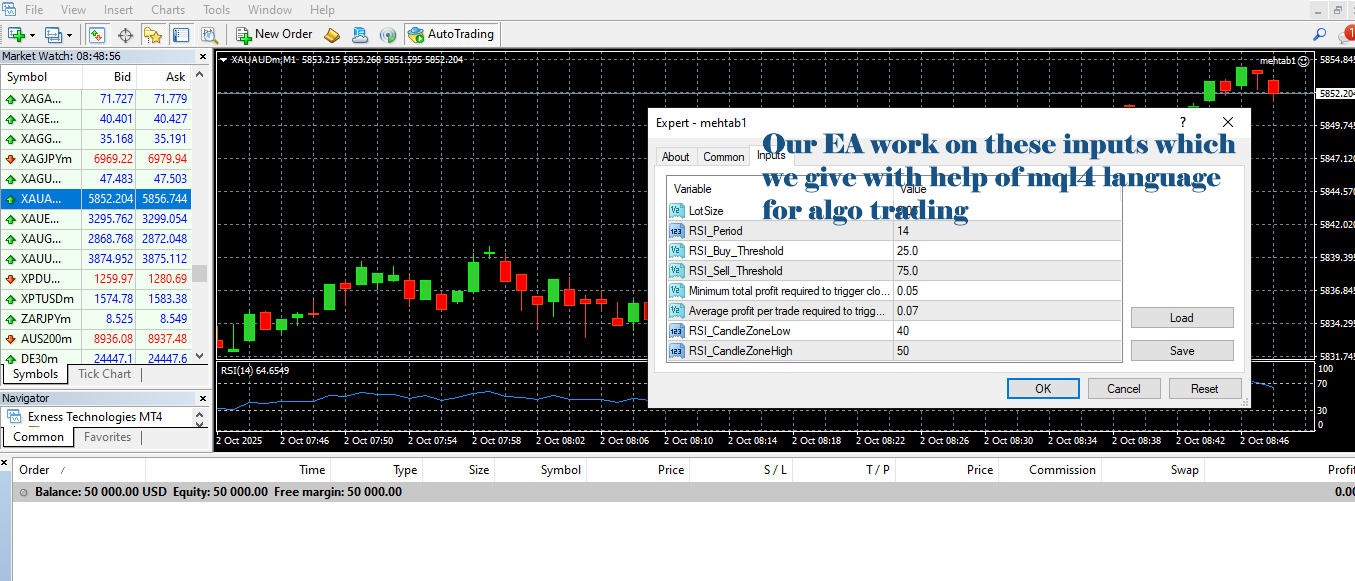
Task: Click the Reset button in dialog
Action: (x=1204, y=389)
